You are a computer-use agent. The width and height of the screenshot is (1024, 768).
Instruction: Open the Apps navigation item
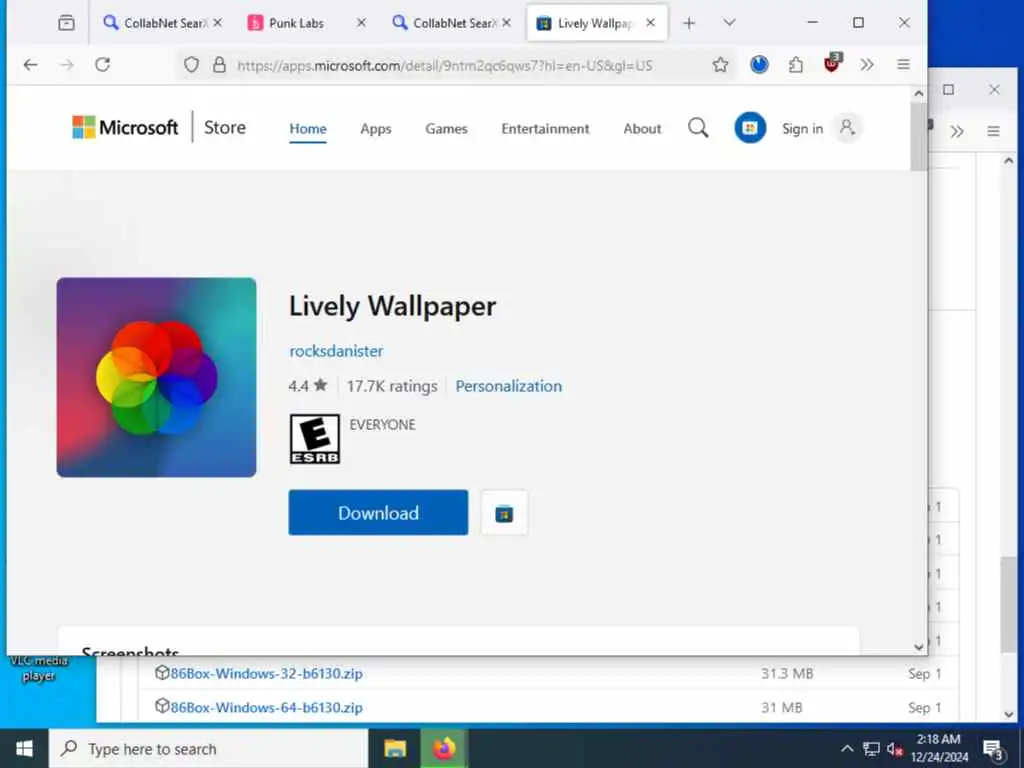click(376, 129)
